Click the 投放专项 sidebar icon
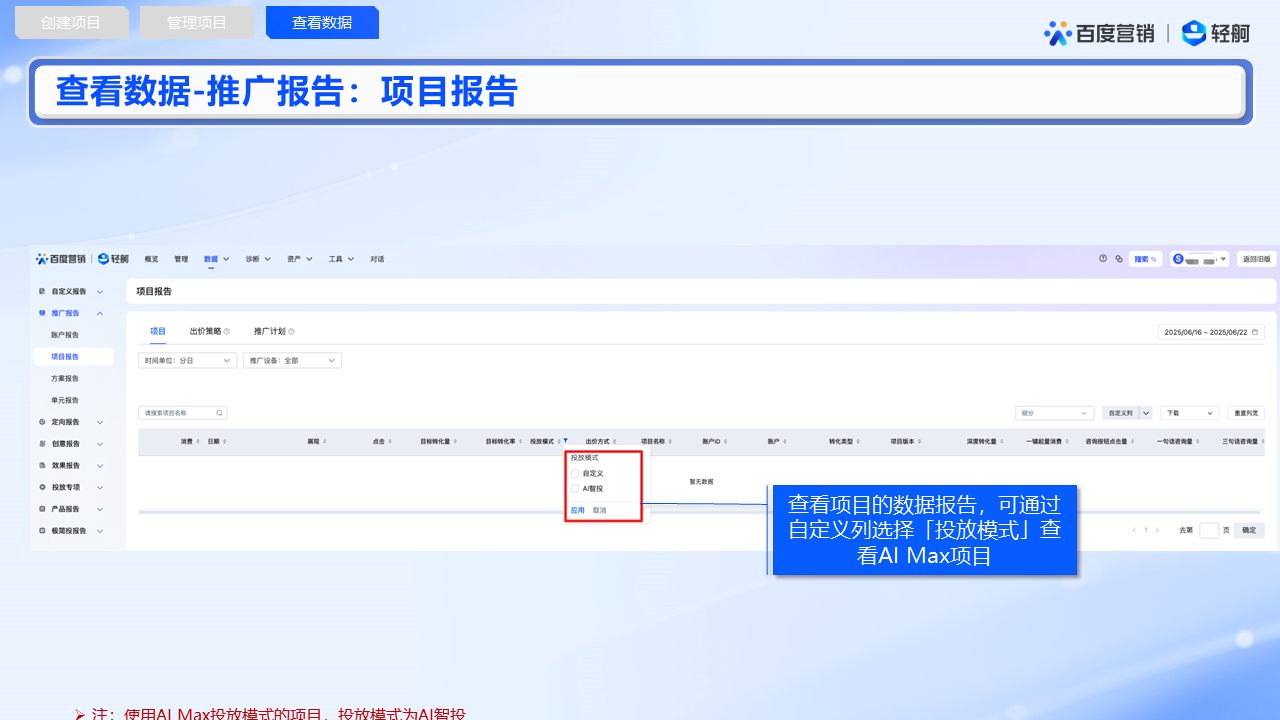Screen dimensions: 1280x720 pos(42,487)
